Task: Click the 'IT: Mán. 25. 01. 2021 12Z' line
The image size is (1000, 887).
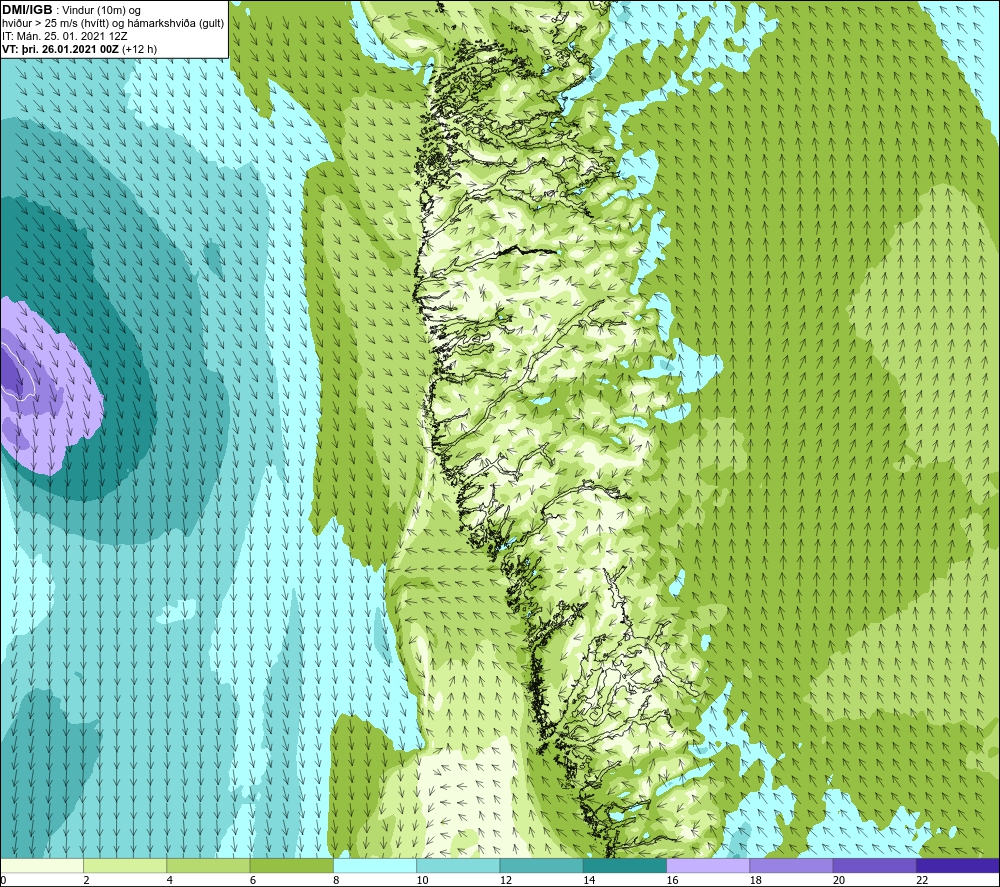Action: click(64, 36)
